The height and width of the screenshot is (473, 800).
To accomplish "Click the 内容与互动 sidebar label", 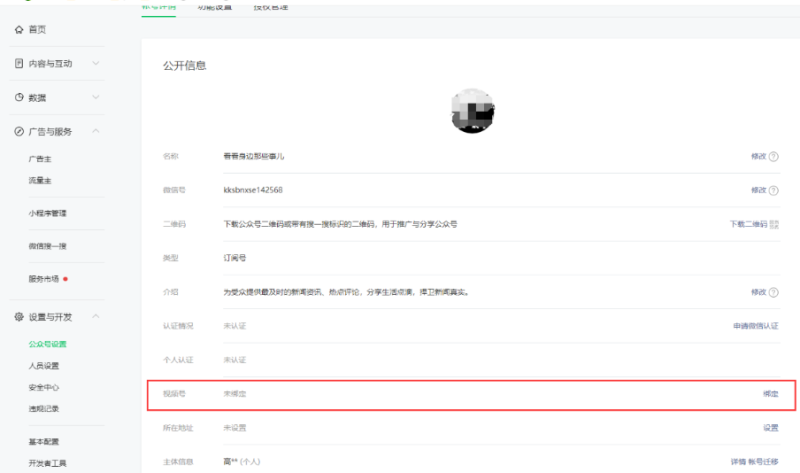I will [51, 64].
